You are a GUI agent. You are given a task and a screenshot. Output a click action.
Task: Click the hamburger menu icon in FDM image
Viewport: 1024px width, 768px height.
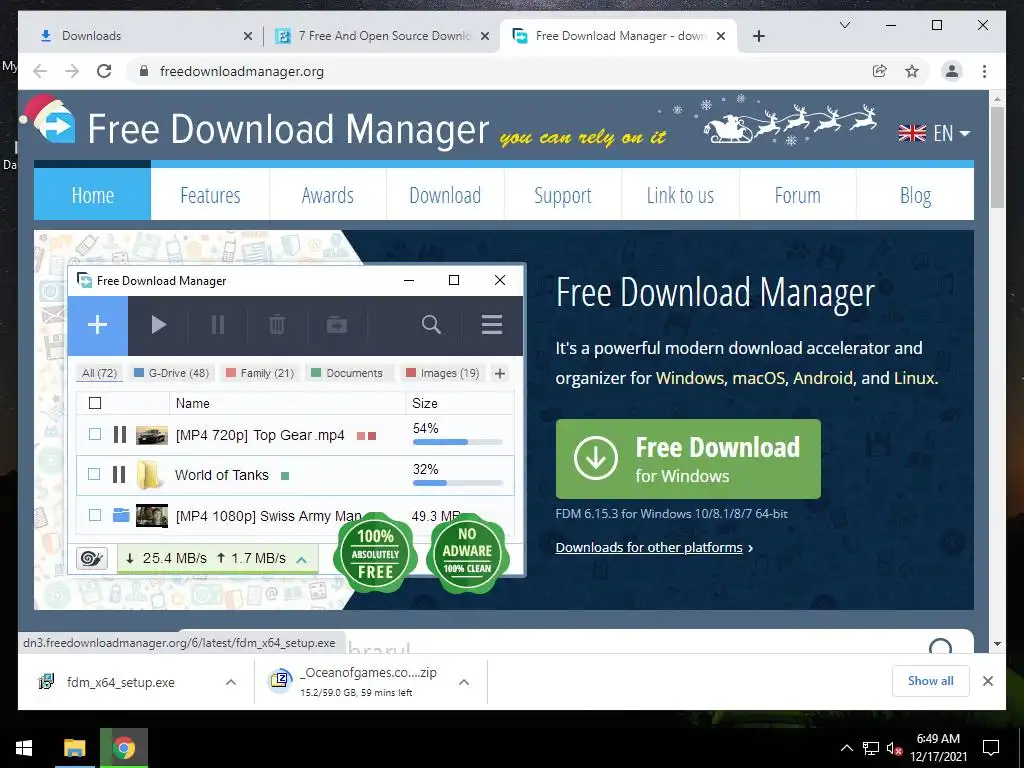click(x=492, y=325)
